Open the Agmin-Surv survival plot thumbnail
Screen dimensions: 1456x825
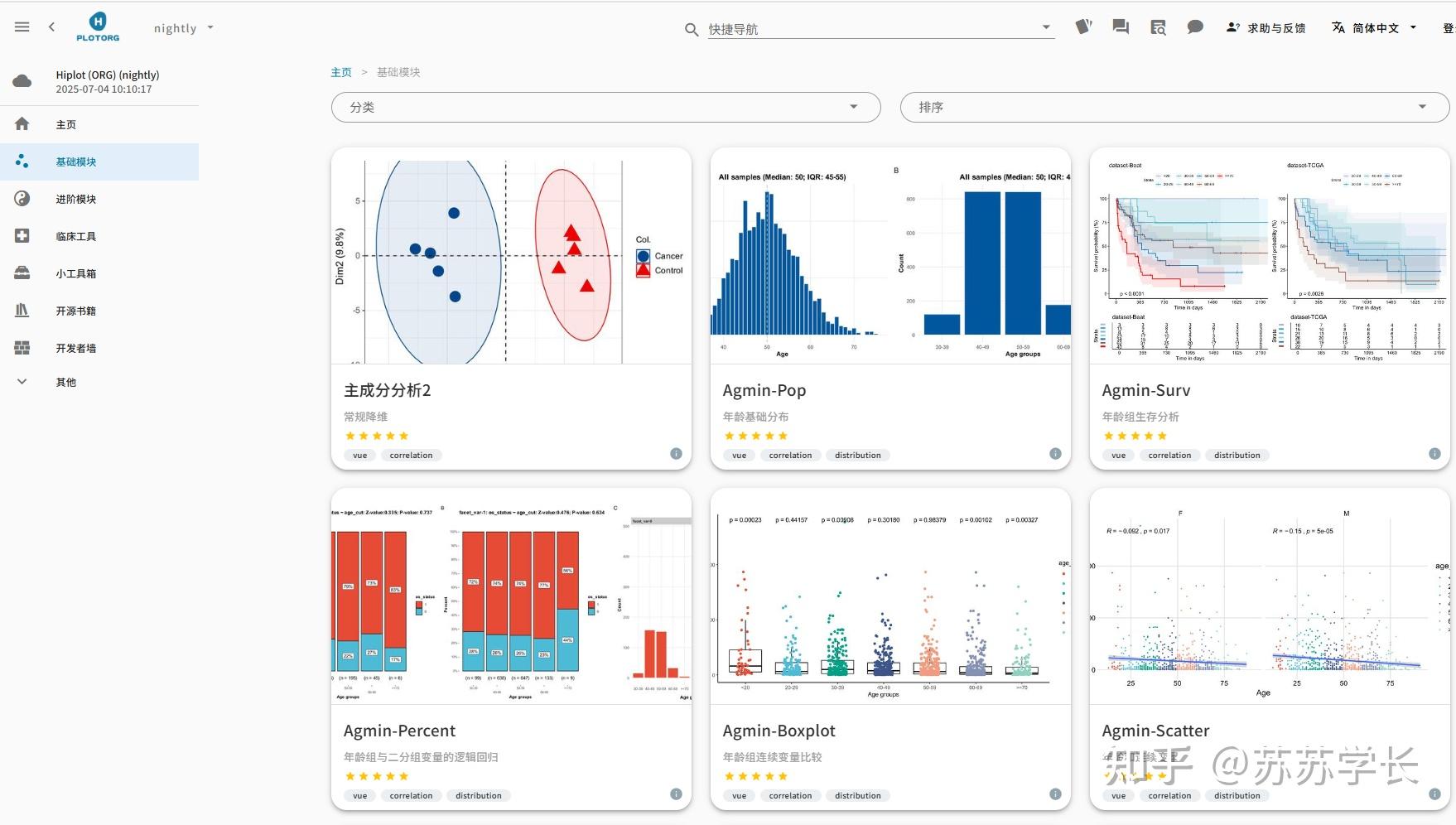(x=1270, y=256)
